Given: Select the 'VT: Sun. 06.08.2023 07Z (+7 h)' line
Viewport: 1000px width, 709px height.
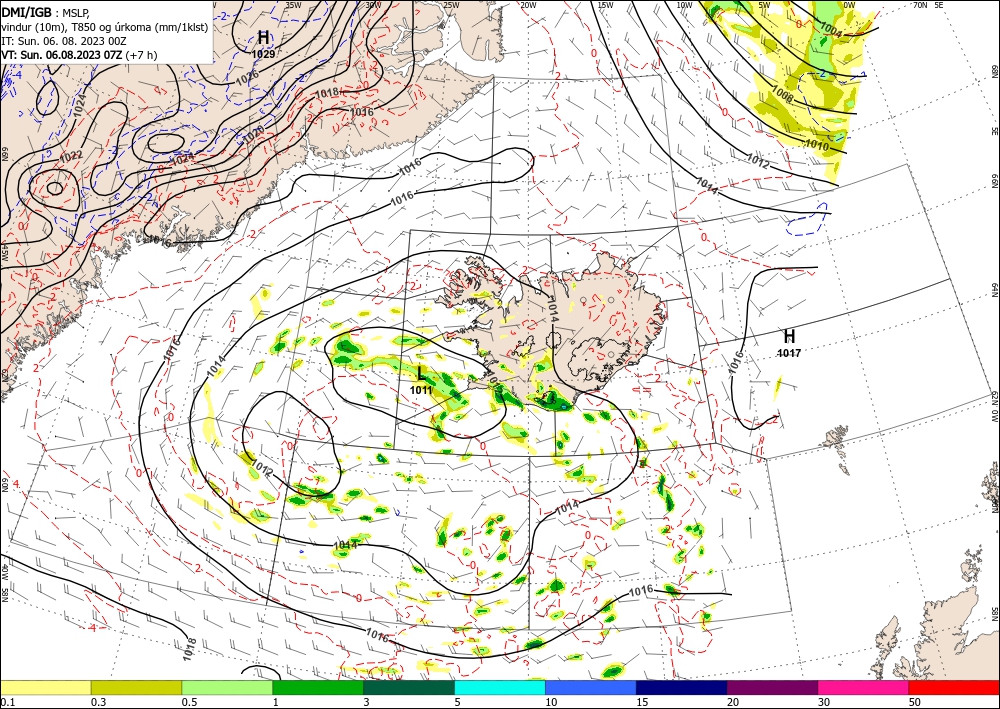Looking at the screenshot, I should pyautogui.click(x=79, y=55).
